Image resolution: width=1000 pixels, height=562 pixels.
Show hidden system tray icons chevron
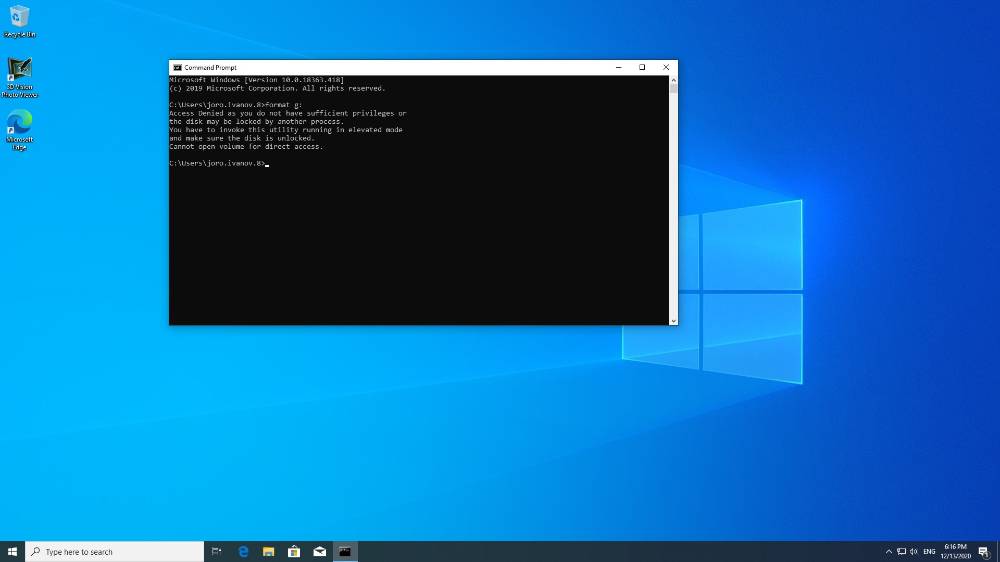[x=888, y=552]
